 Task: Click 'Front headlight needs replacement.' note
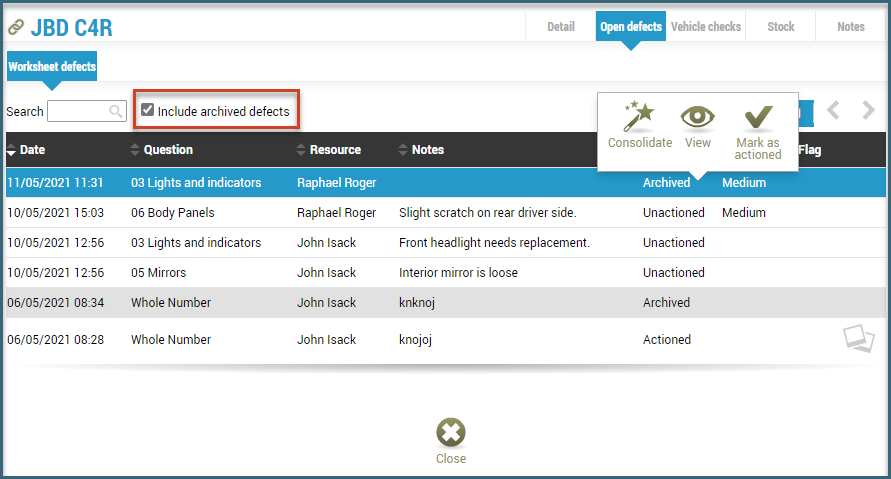(x=494, y=243)
